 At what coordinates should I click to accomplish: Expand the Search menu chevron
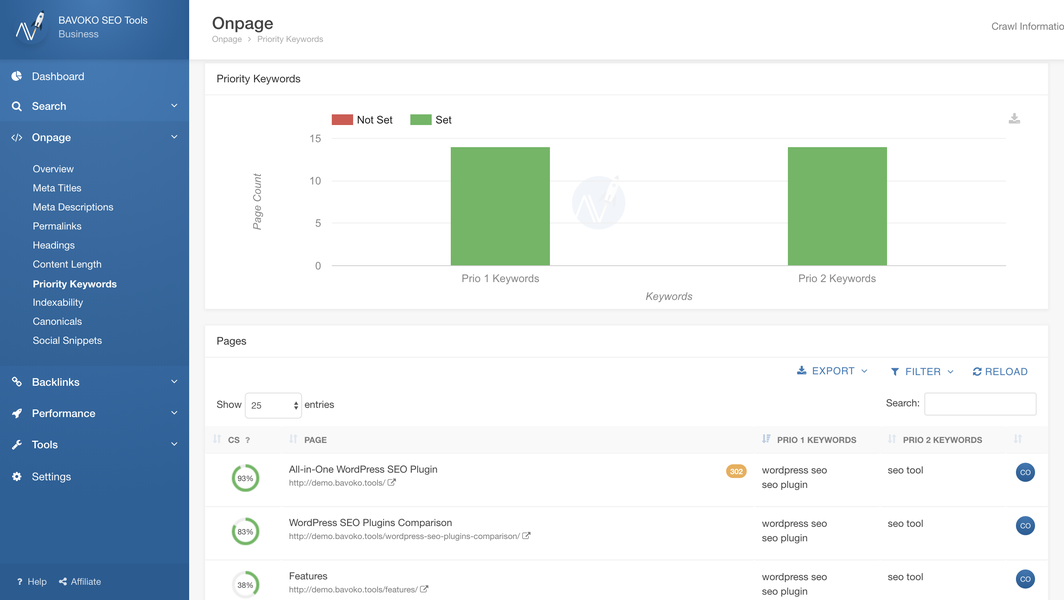tap(174, 106)
